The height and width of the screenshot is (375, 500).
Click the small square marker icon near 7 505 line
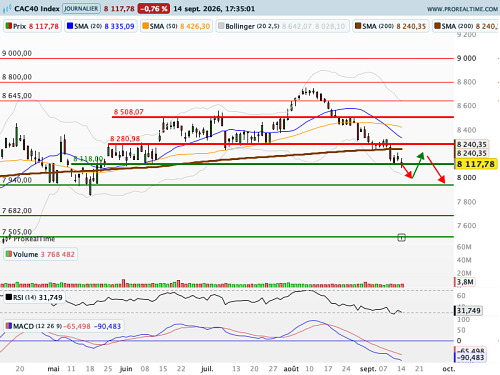(x=401, y=238)
